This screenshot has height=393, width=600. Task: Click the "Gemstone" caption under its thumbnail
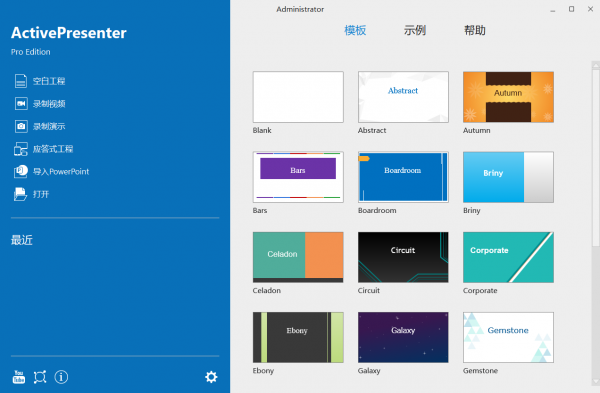click(480, 370)
